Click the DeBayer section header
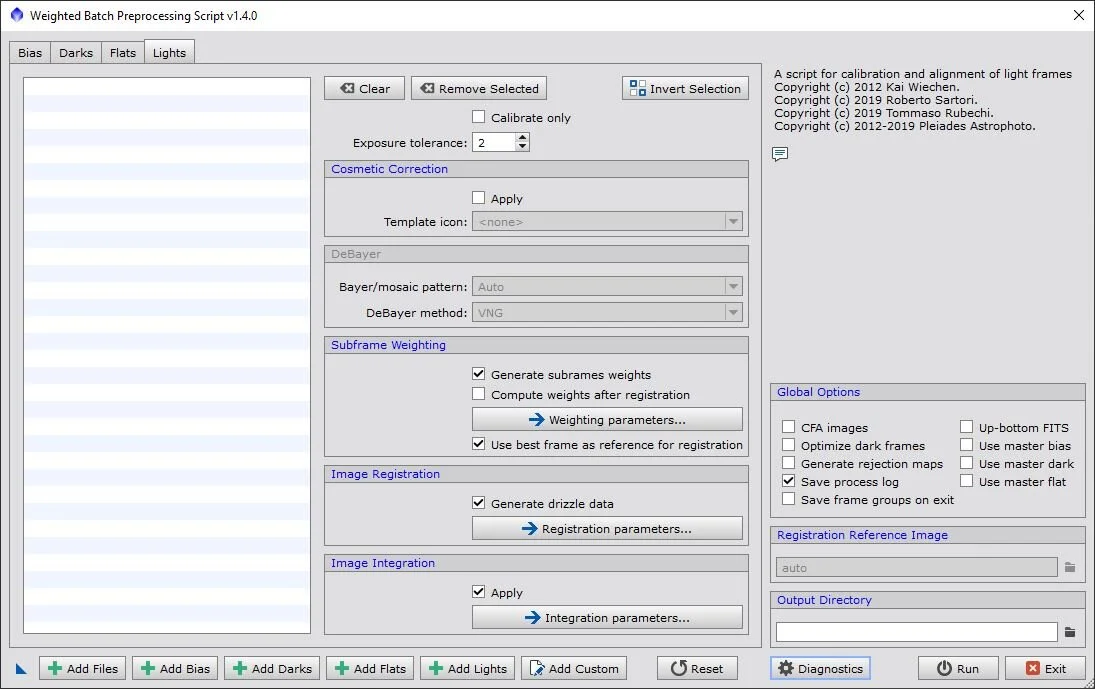Screen dimensions: 1095x689 coord(536,254)
